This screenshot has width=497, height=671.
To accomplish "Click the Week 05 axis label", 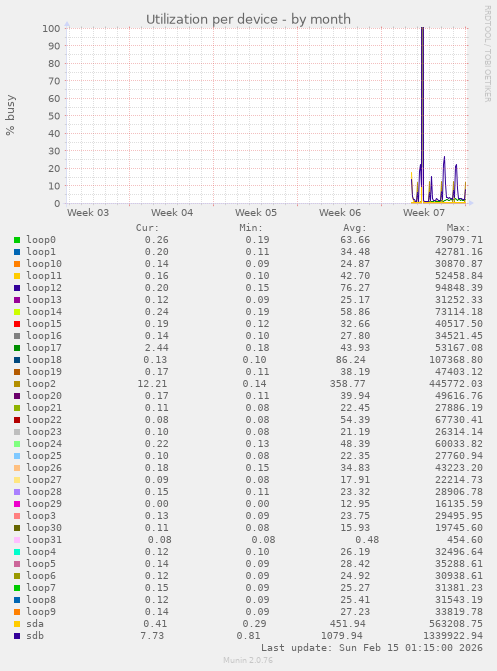I will pos(256,213).
